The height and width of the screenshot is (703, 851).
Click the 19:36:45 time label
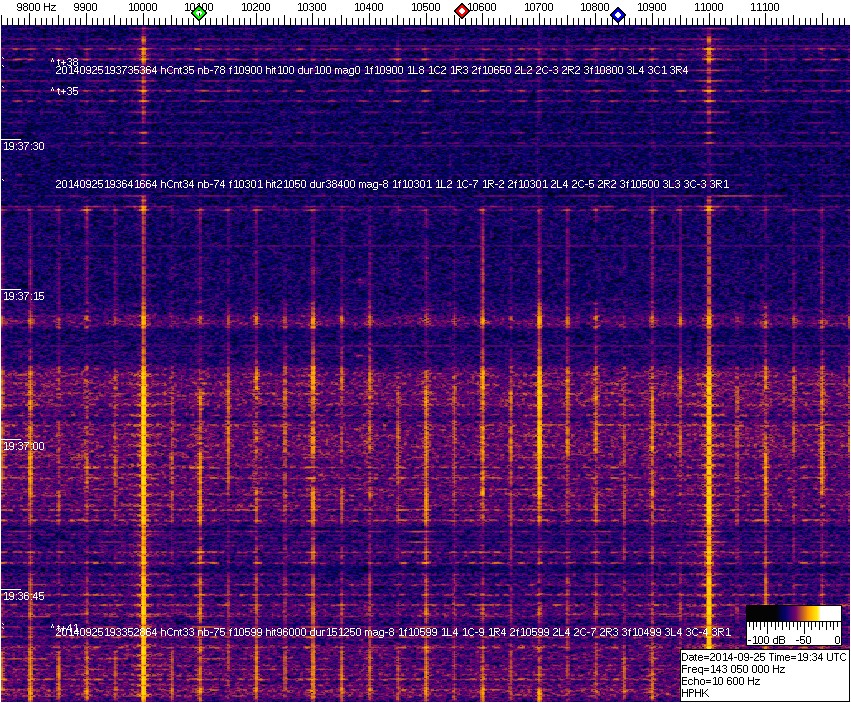pyautogui.click(x=24, y=596)
